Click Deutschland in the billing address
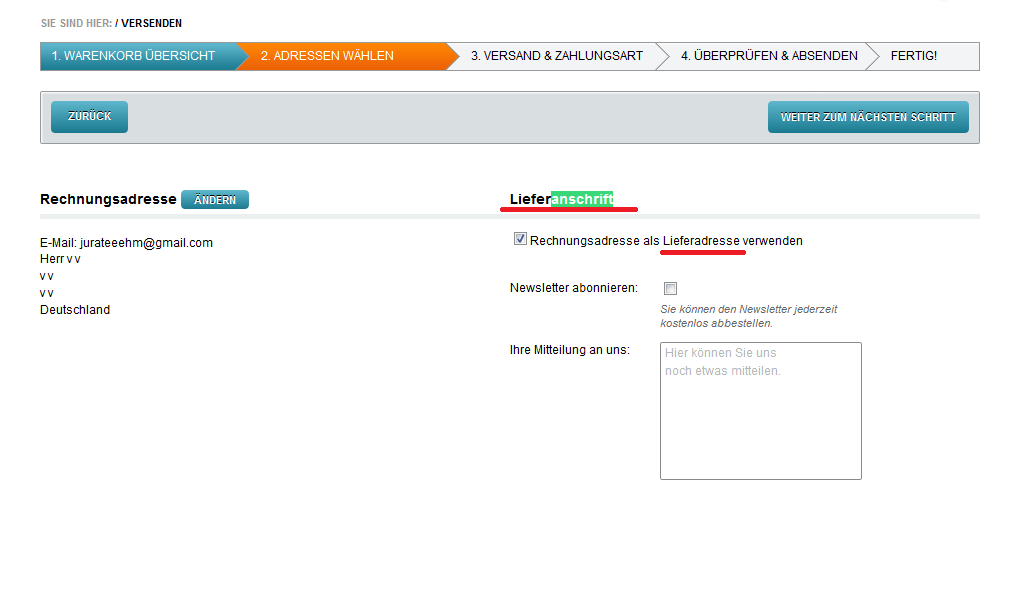The image size is (1015, 614). pos(75,310)
